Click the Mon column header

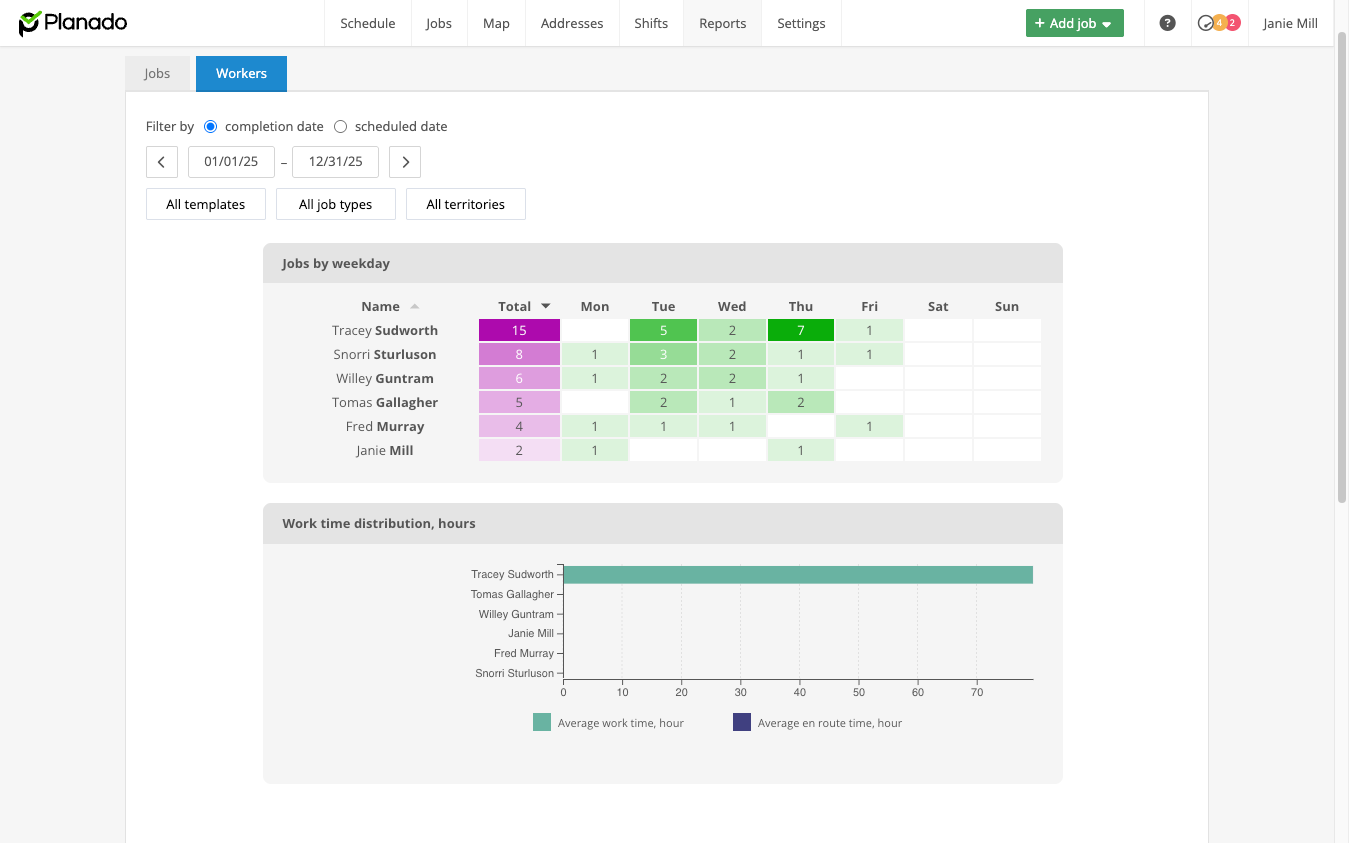(595, 307)
